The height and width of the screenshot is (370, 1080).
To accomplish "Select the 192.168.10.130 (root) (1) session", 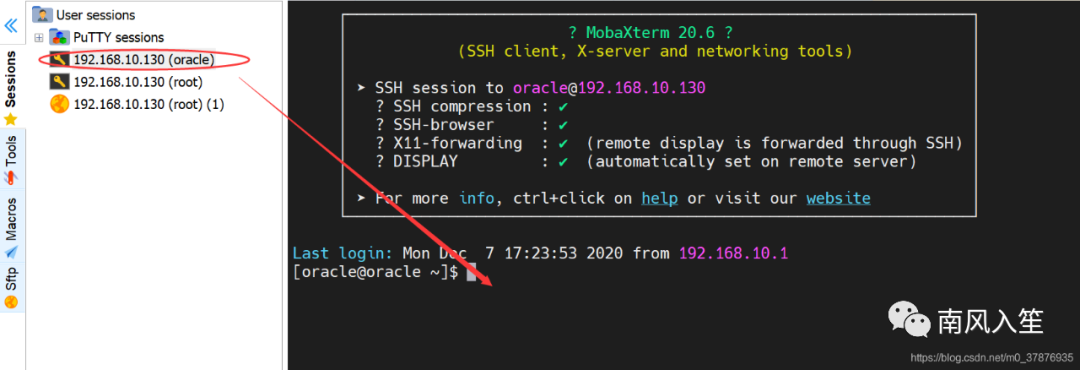I will pos(149,105).
